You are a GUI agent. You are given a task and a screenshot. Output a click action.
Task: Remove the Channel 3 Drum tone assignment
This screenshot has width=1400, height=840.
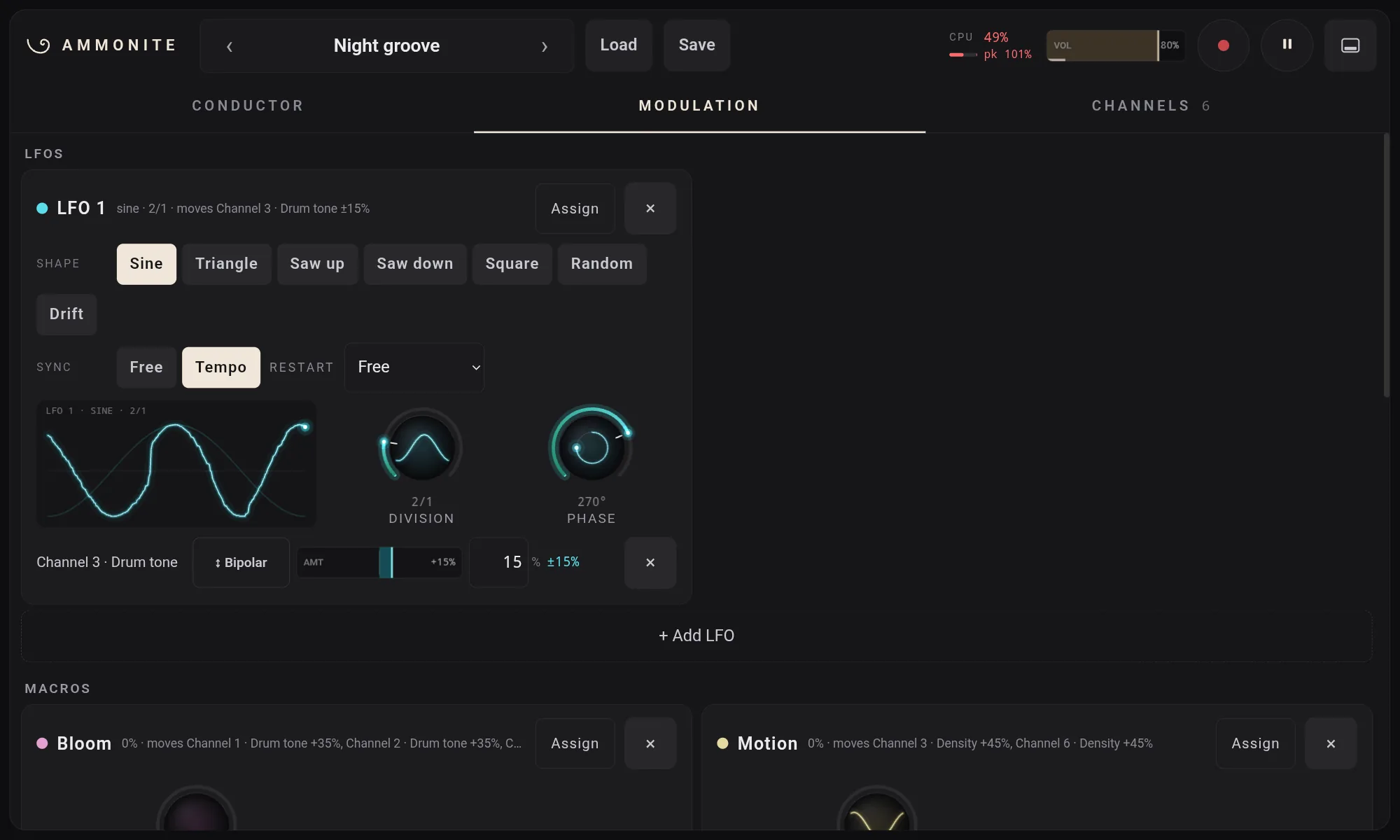coord(650,563)
